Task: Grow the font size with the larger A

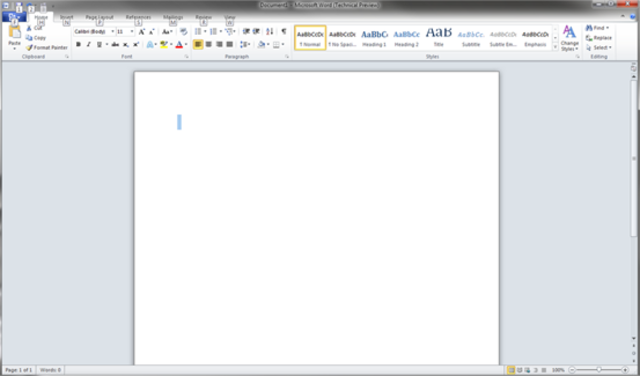Action: [141, 31]
